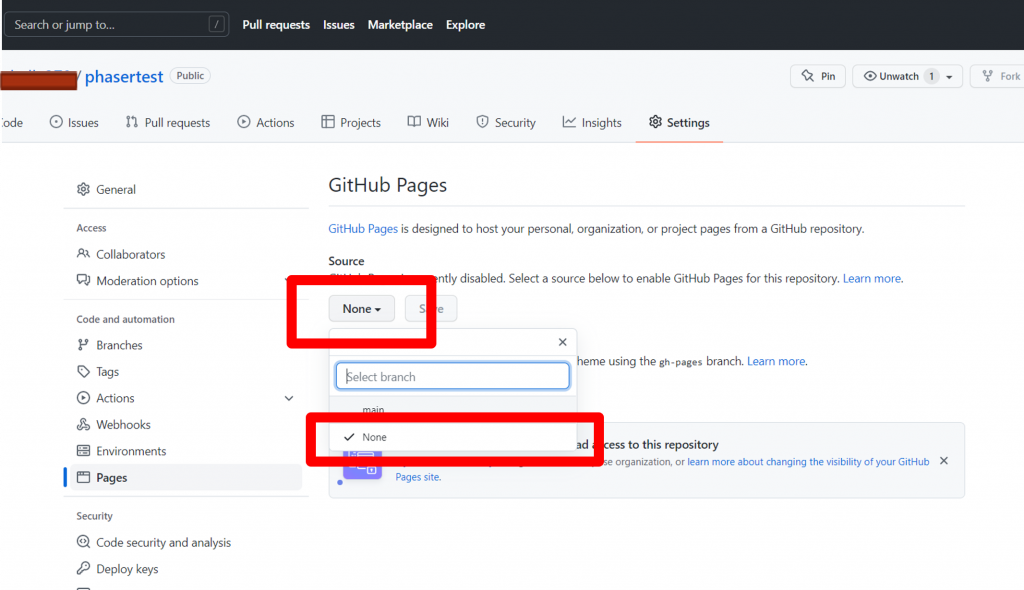Expand the sidebar Actions chevron
This screenshot has width=1024, height=590.
289,398
